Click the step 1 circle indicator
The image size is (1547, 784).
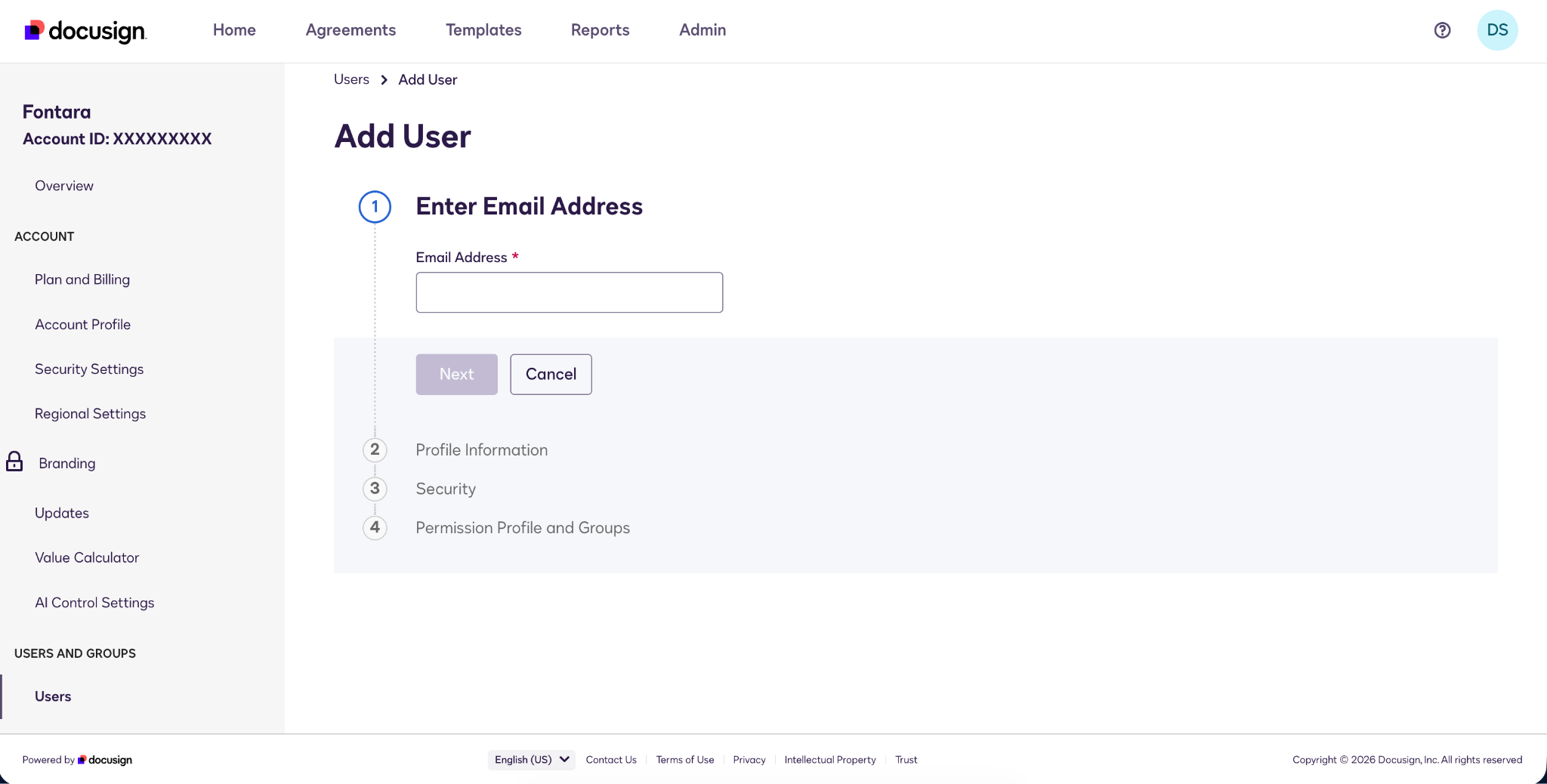(x=375, y=207)
